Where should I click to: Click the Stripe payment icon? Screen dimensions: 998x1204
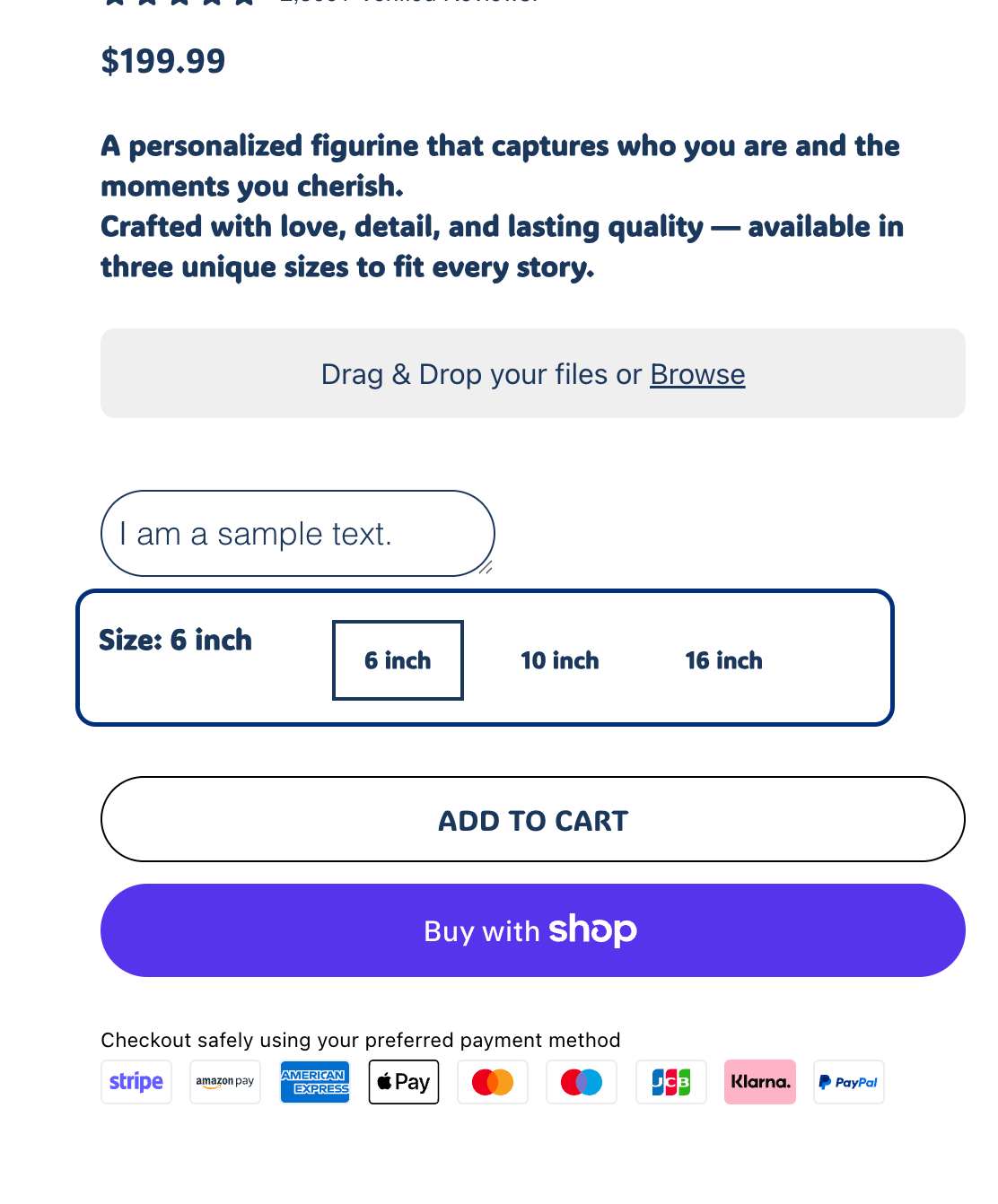[136, 1082]
